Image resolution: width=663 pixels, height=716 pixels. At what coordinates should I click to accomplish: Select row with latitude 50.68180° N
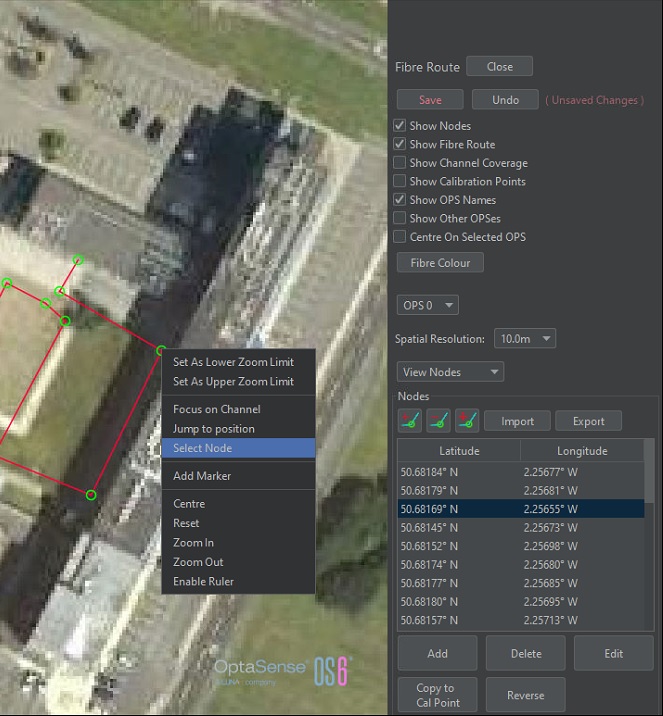click(521, 602)
